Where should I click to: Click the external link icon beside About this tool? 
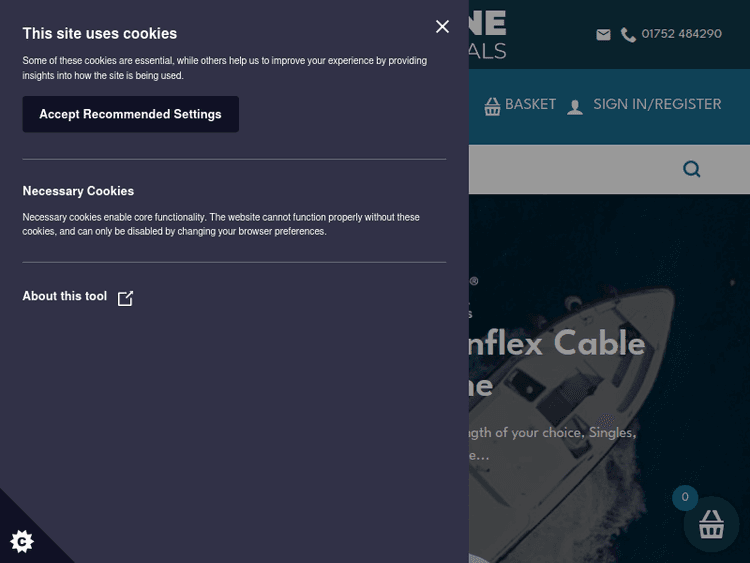[125, 298]
